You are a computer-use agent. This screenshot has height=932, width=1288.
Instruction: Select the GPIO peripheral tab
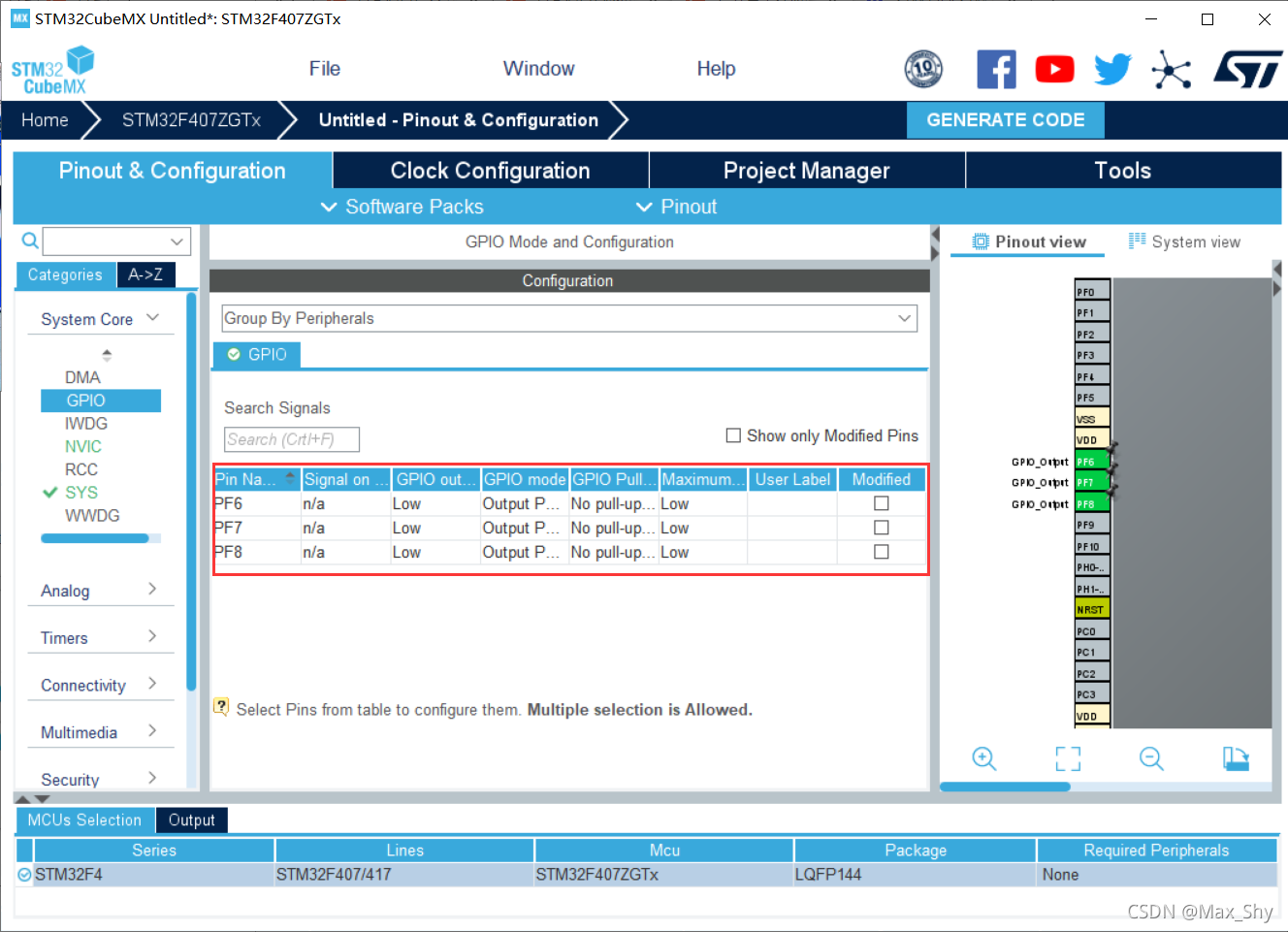(257, 355)
